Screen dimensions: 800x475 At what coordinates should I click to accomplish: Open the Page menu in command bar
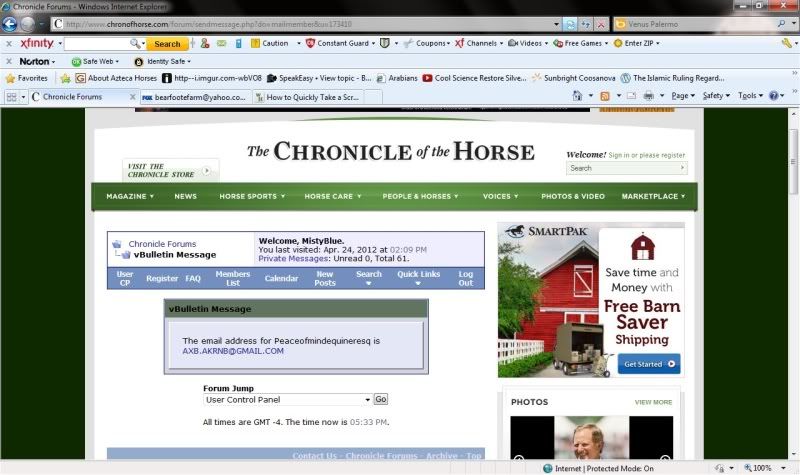[683, 96]
